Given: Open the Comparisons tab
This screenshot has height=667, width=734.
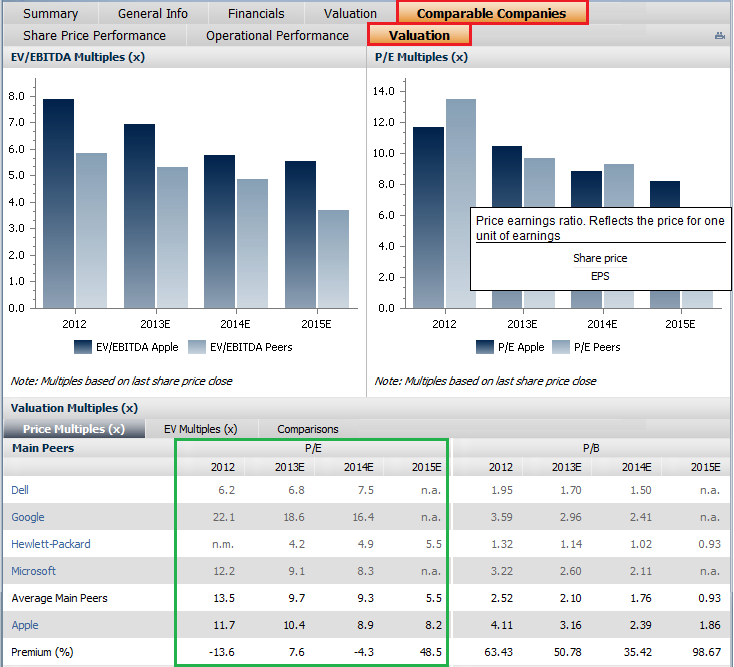Looking at the screenshot, I should 308,429.
